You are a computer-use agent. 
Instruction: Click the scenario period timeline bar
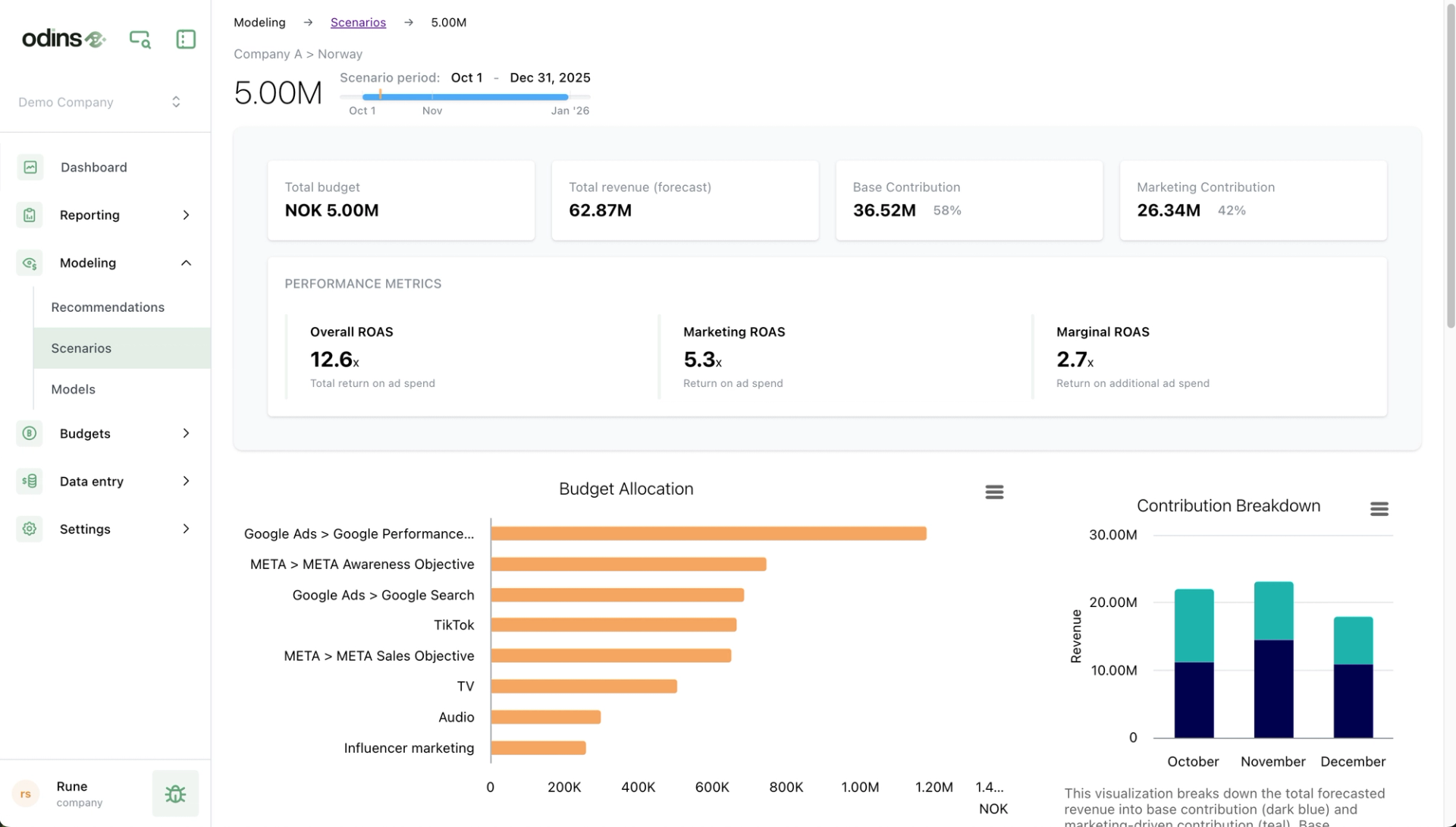pyautogui.click(x=465, y=97)
